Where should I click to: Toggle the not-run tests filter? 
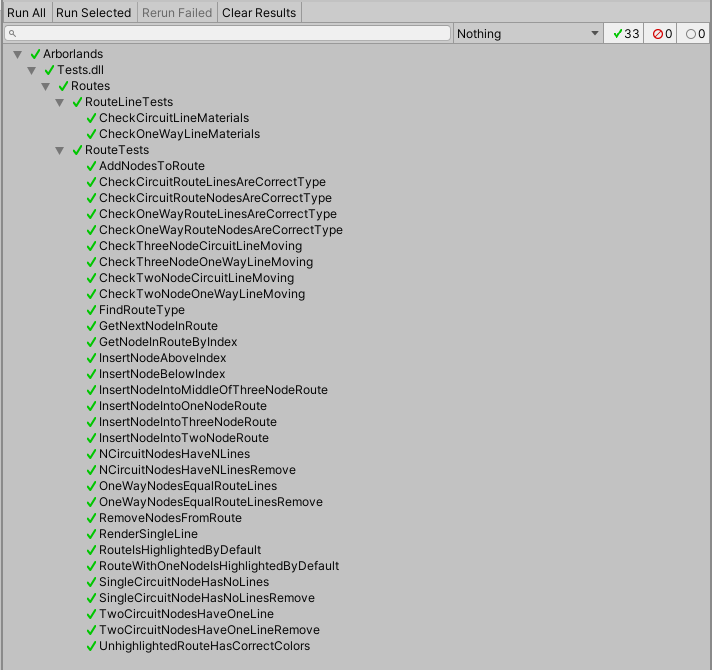[x=695, y=34]
